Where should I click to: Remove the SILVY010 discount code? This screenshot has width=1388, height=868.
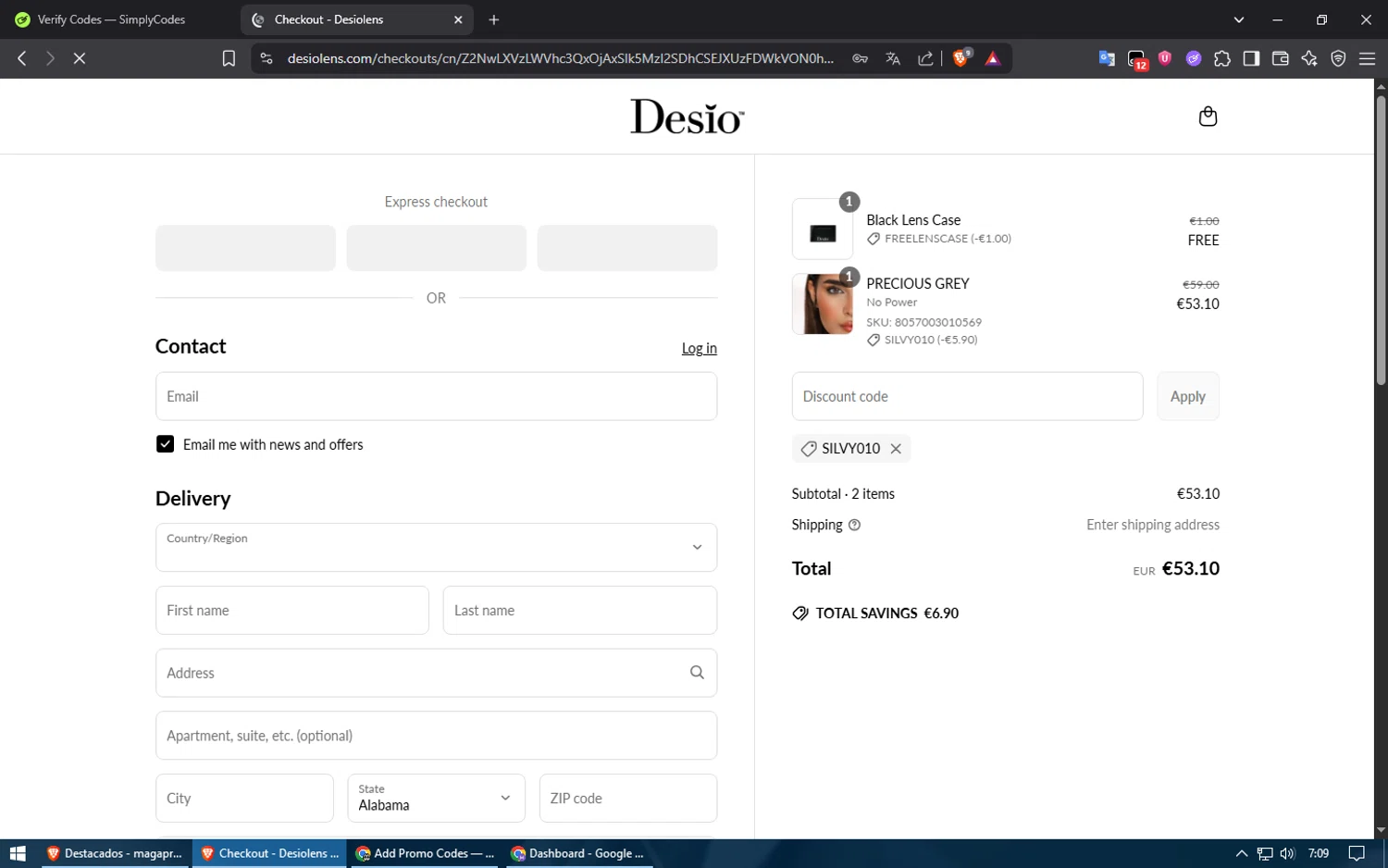pyautogui.click(x=896, y=449)
